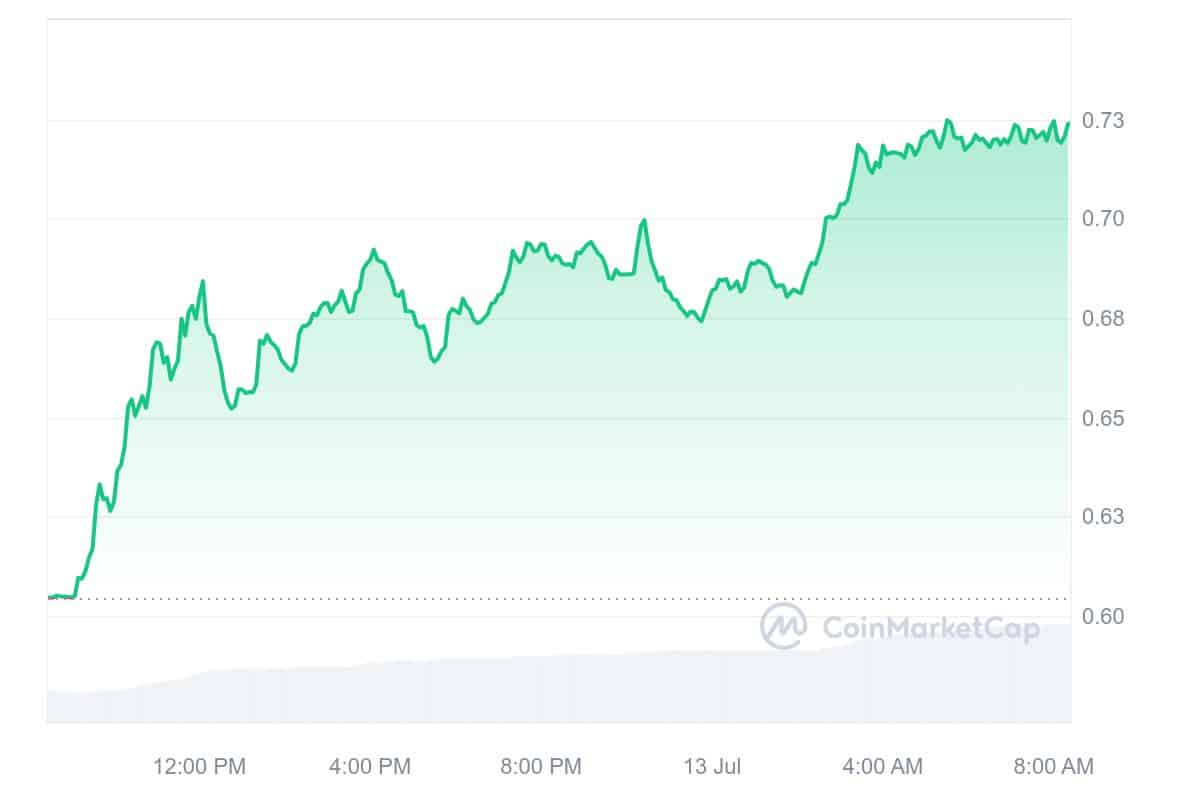Click the 0.60 price axis label
1200x800 pixels.
coord(1103,616)
